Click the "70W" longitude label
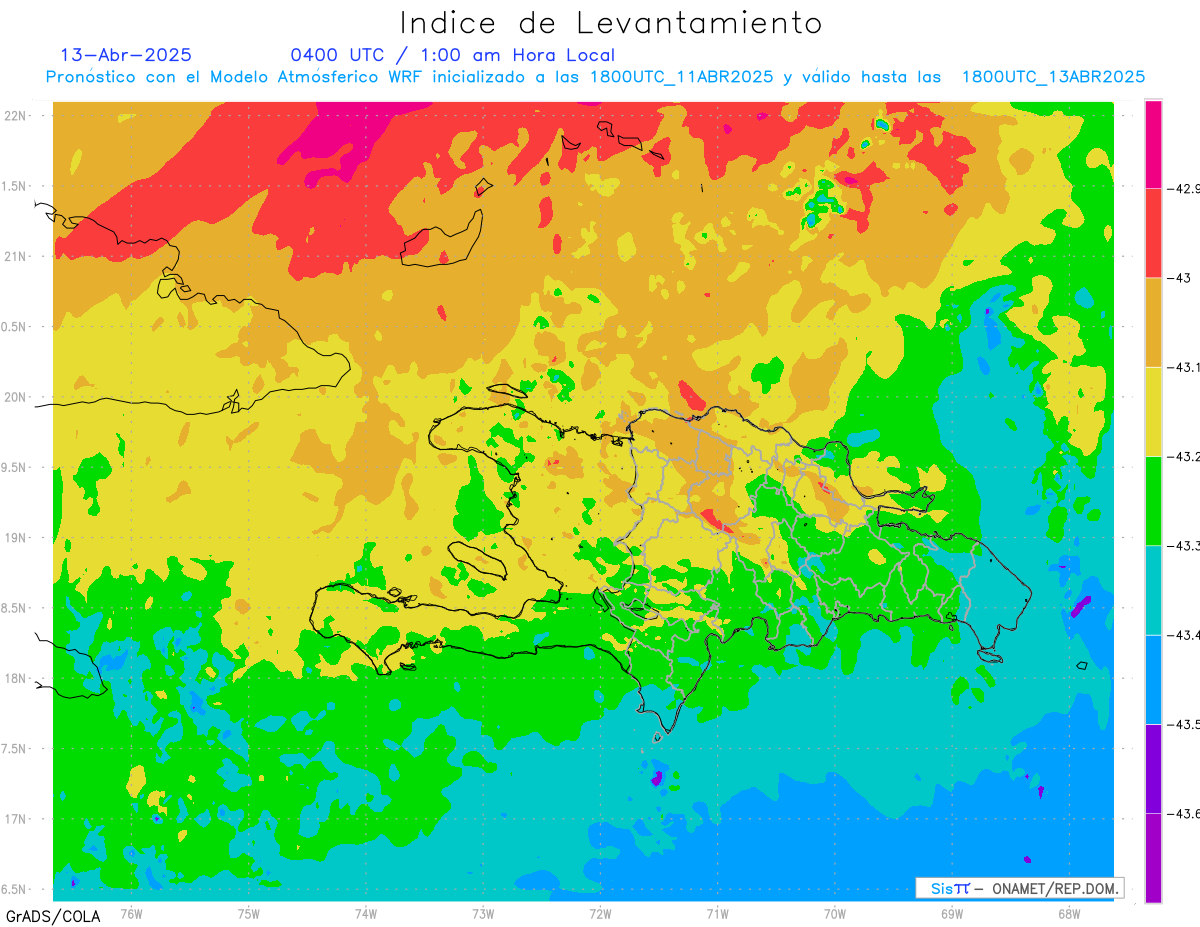The width and height of the screenshot is (1200, 927). 835,912
